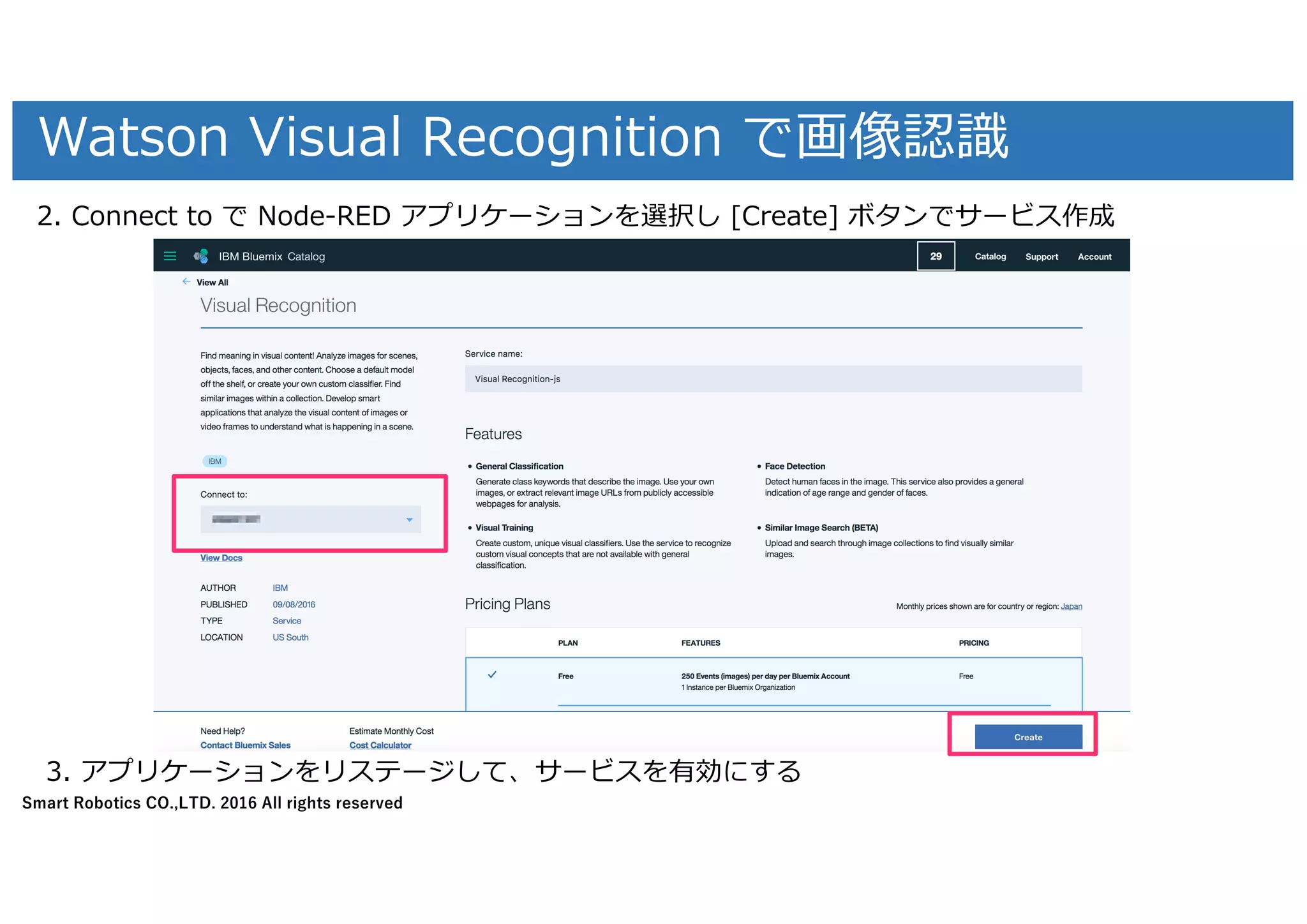Image resolution: width=1307 pixels, height=924 pixels.
Task: Click Similar Image Search (BETA) heading
Action: 821,528
